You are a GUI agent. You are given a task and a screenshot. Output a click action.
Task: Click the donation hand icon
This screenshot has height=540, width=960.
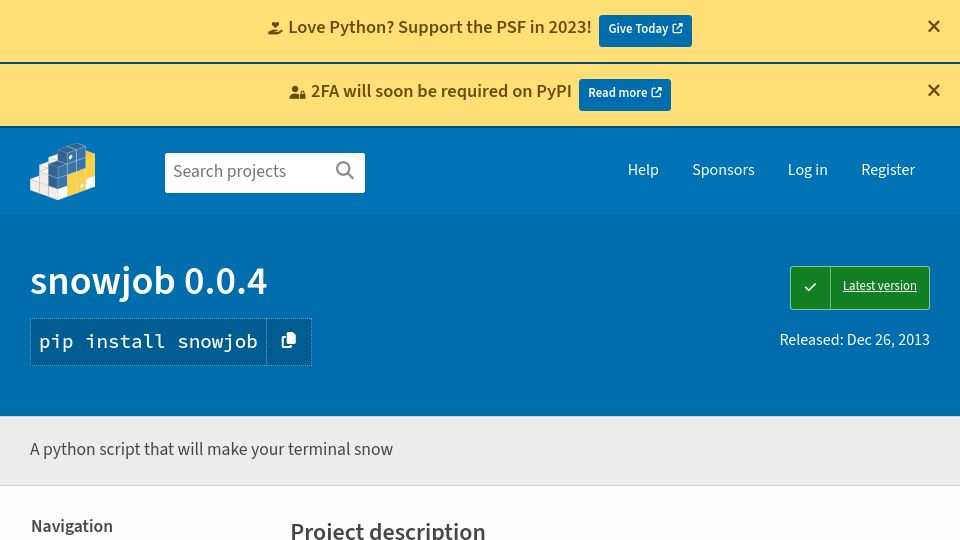coord(275,28)
